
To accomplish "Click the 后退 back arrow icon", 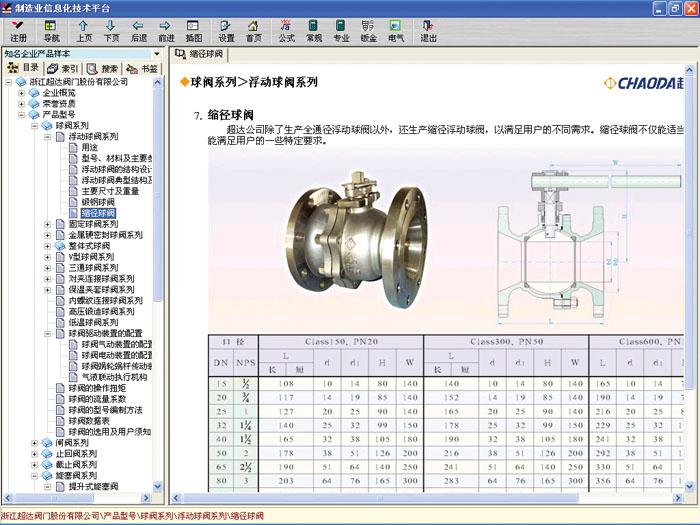I will pos(138,30).
